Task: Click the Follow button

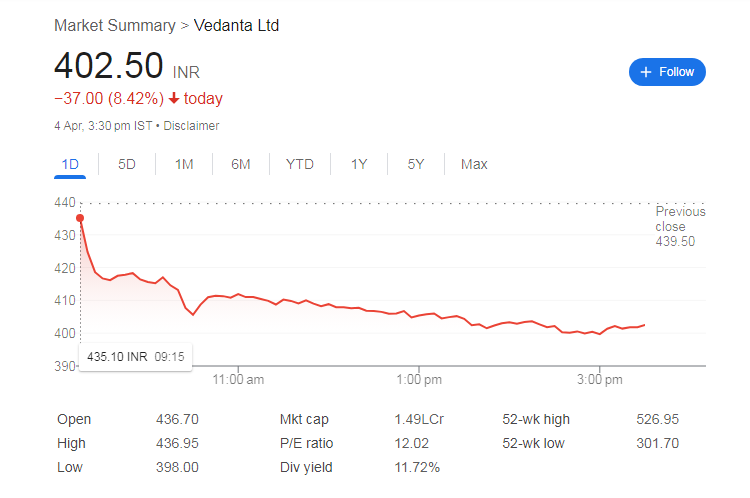Action: coord(667,72)
